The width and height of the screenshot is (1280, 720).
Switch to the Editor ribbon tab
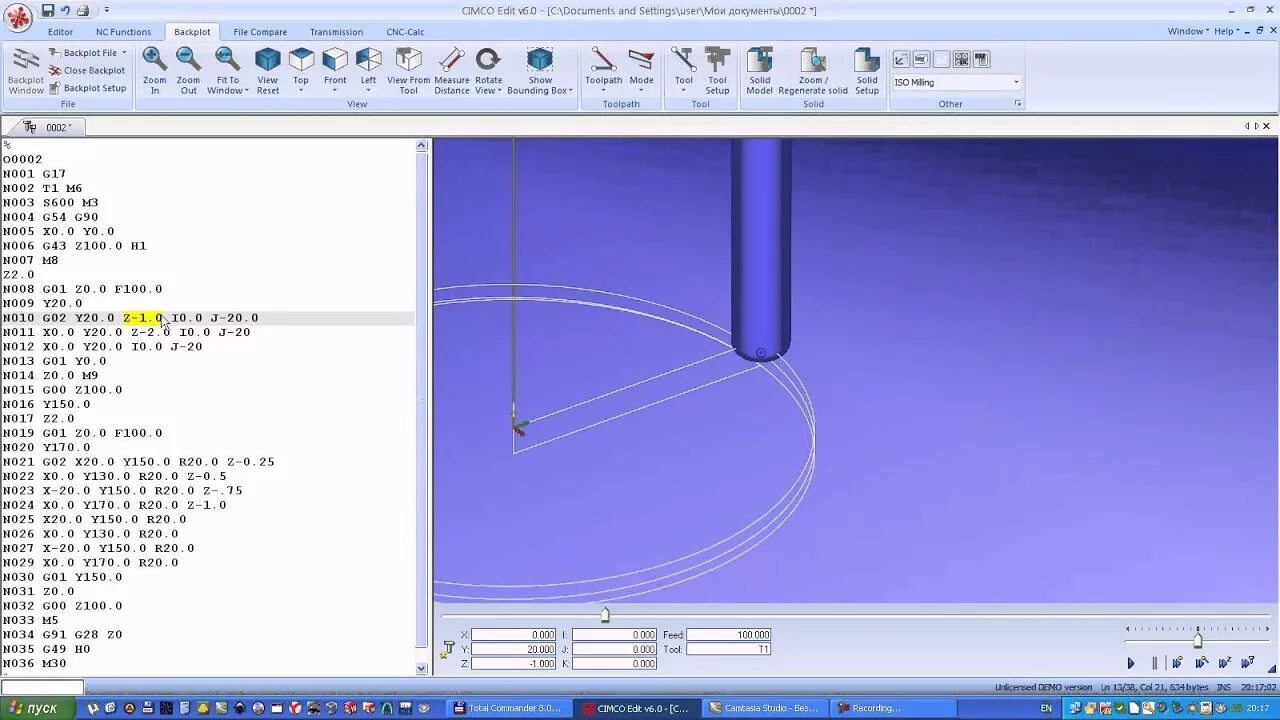point(60,32)
